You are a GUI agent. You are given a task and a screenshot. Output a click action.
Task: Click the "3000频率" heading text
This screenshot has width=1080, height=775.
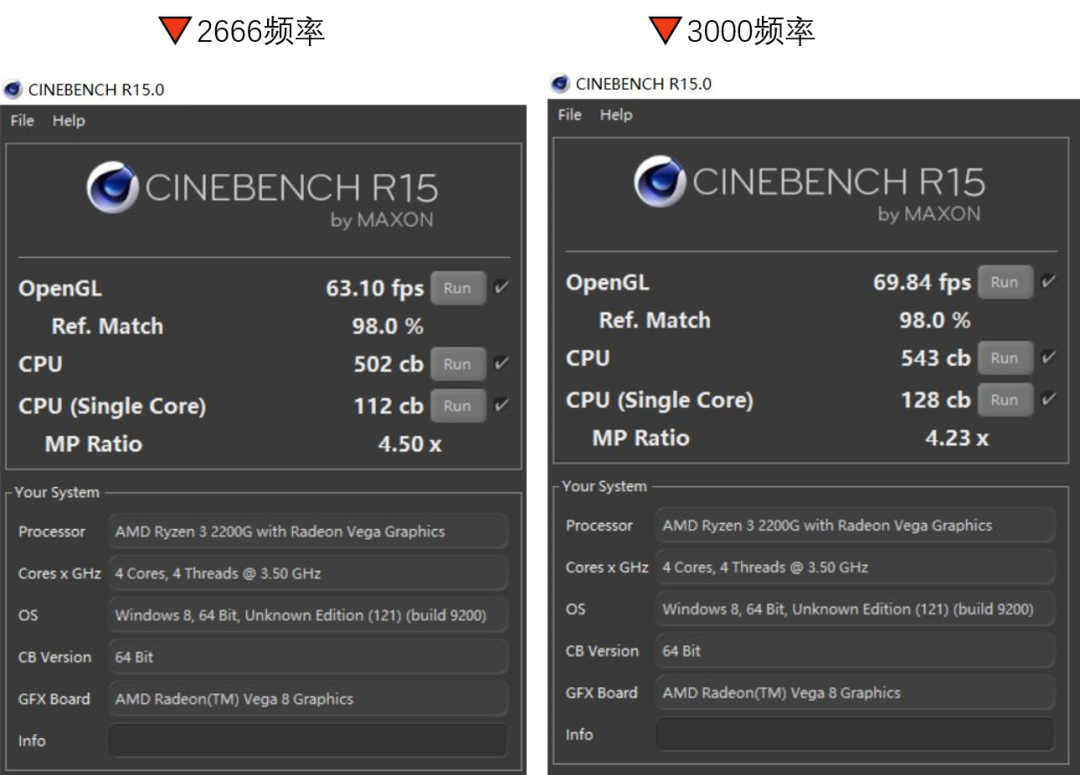point(751,31)
